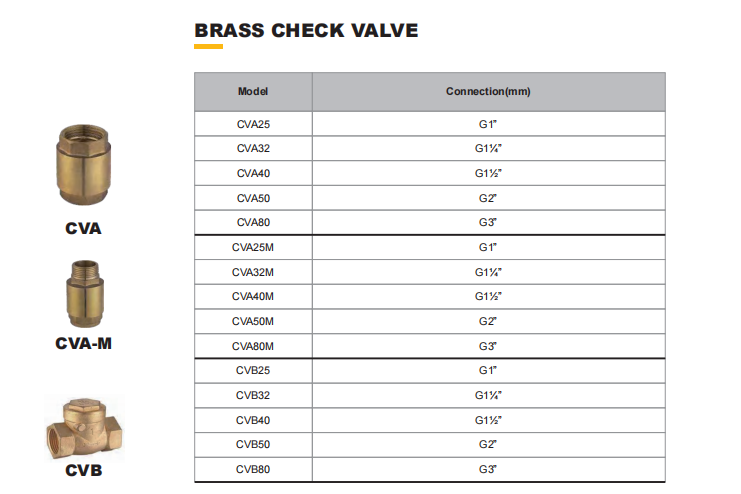Select the CVA80M model cell

pyautogui.click(x=253, y=346)
